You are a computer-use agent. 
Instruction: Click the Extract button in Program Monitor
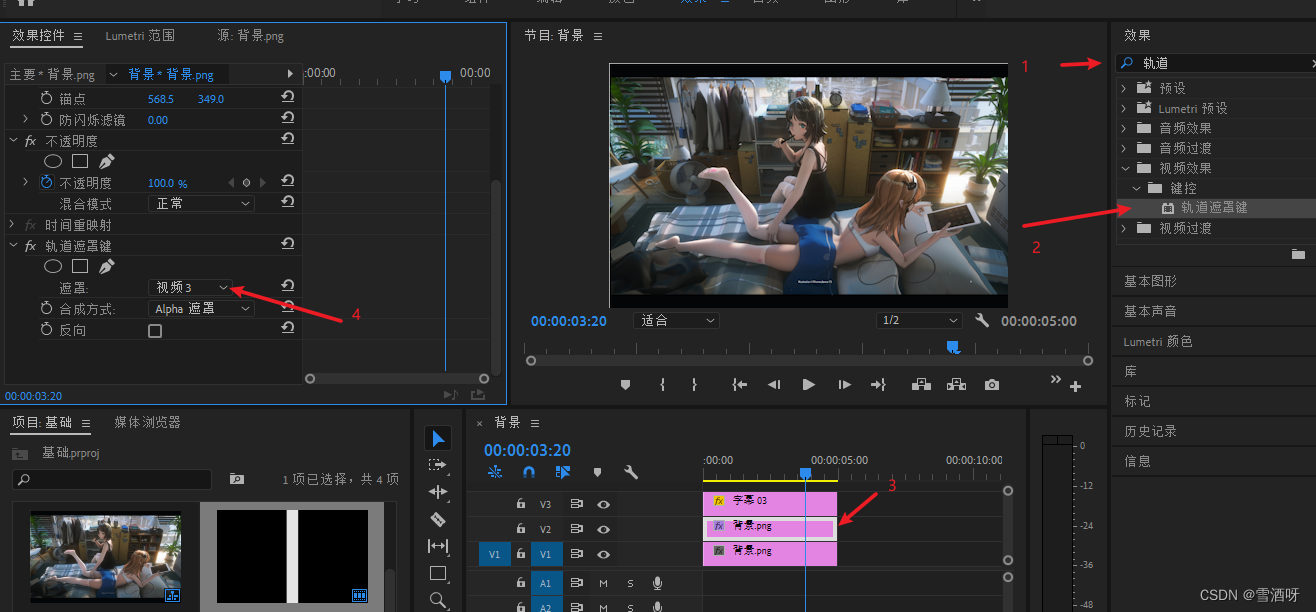[956, 385]
